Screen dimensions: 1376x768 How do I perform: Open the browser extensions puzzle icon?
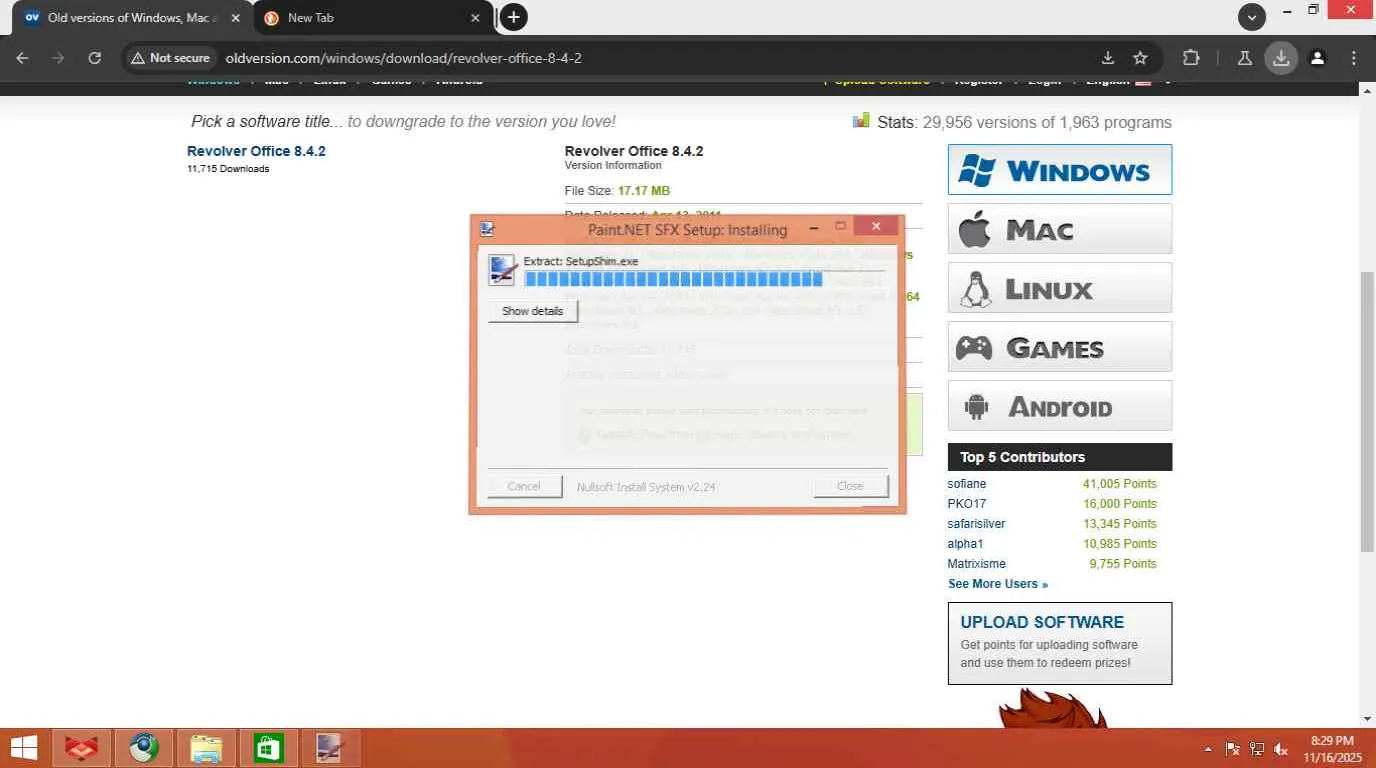click(x=1191, y=58)
